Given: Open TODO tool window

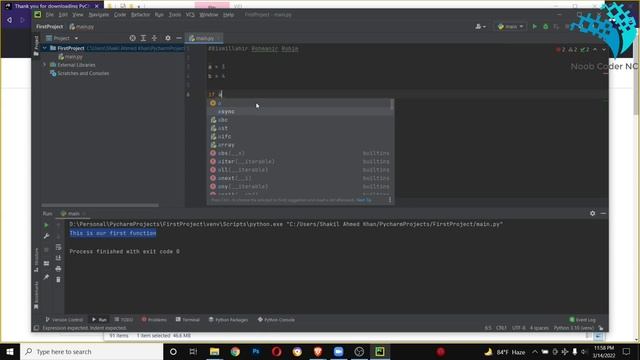Looking at the screenshot, I should click(124, 320).
